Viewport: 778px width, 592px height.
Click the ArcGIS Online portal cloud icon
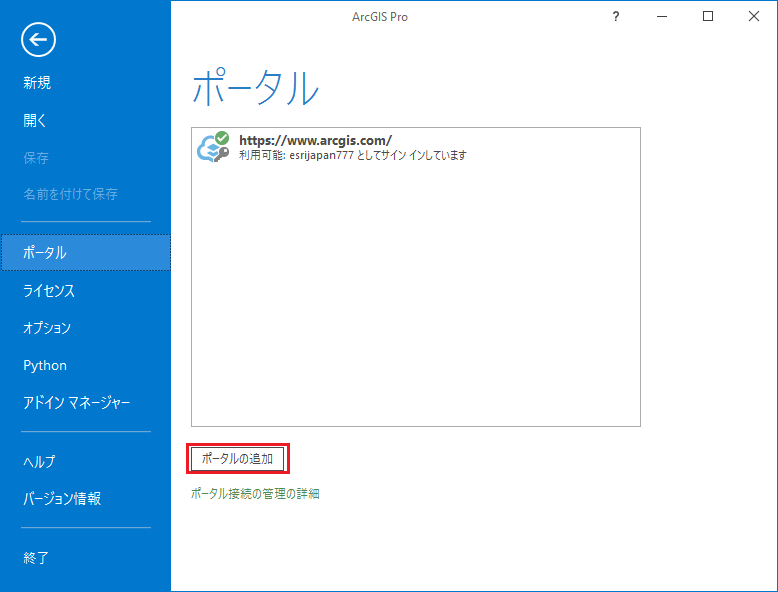click(213, 147)
